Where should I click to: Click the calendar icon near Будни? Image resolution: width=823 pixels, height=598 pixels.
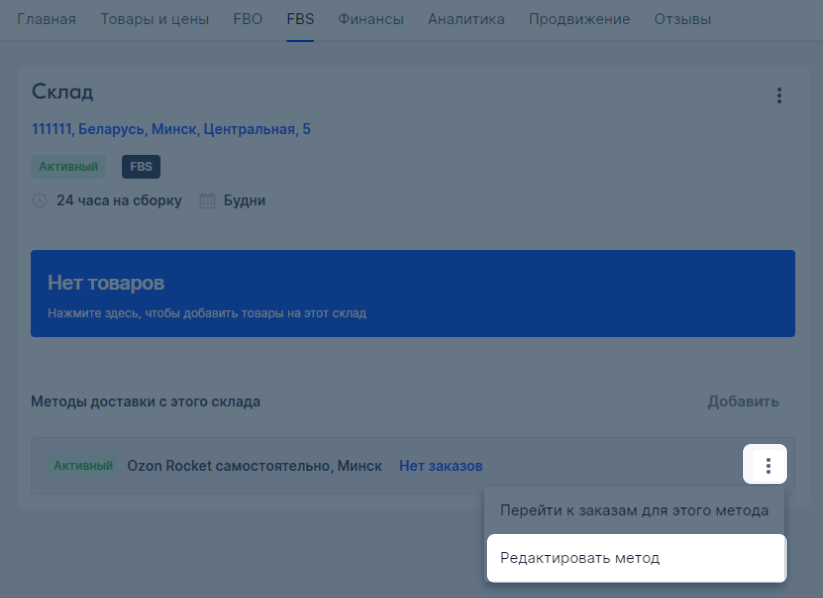(207, 201)
